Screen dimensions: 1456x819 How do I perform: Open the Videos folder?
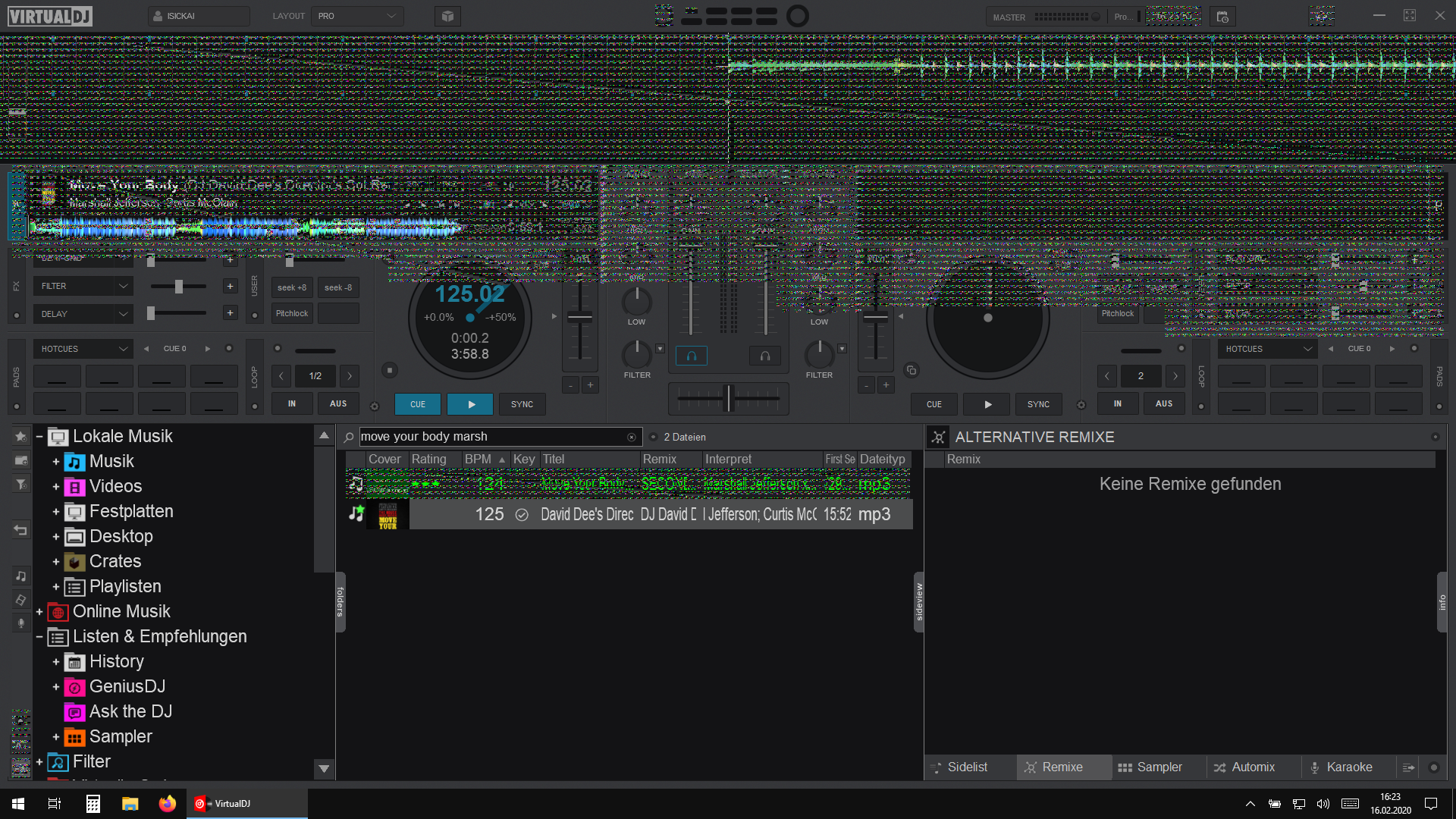click(115, 486)
